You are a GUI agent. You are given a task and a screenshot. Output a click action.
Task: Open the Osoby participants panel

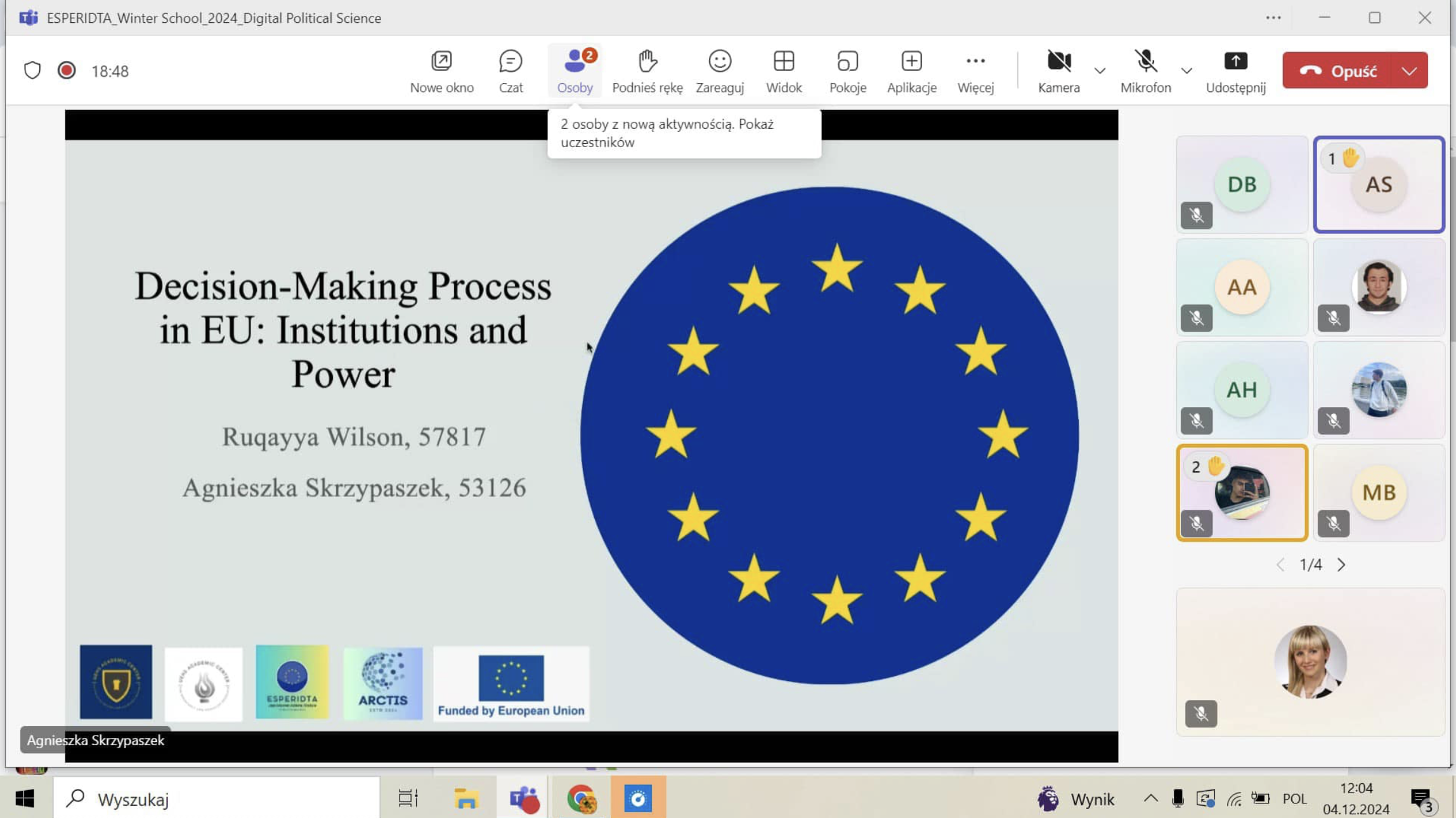(x=575, y=71)
